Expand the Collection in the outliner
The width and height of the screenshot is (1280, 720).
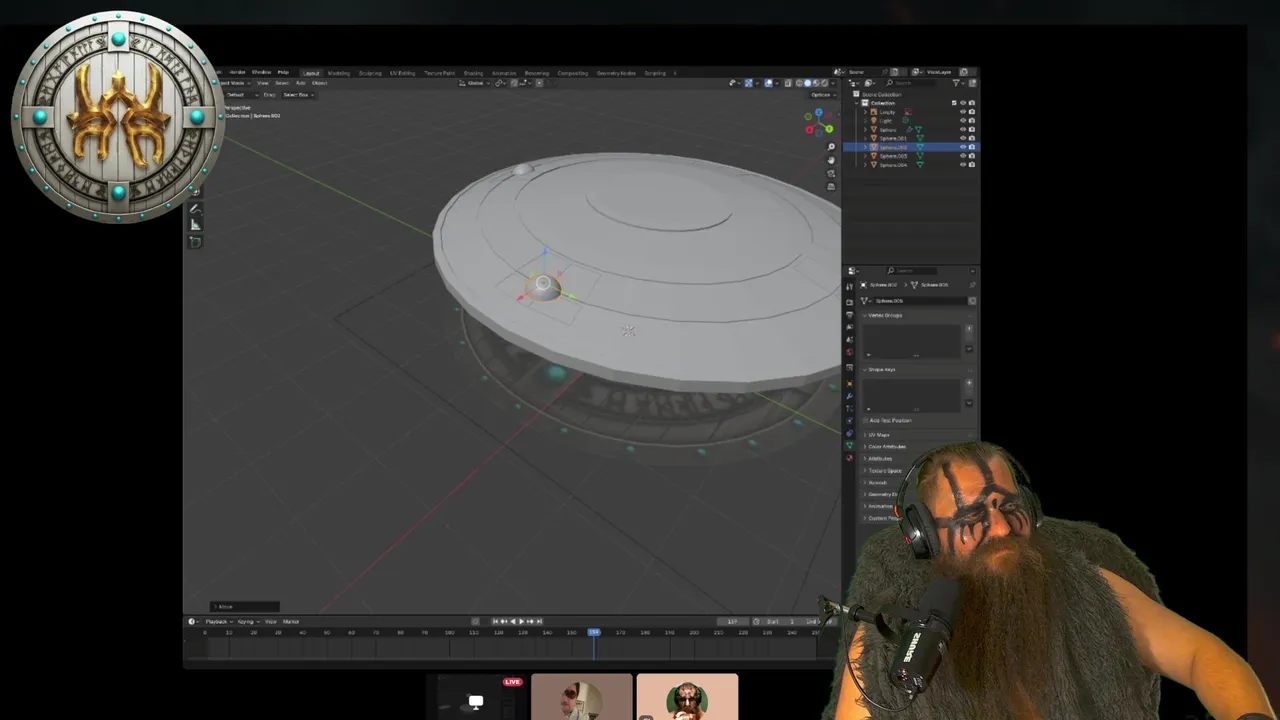click(856, 103)
